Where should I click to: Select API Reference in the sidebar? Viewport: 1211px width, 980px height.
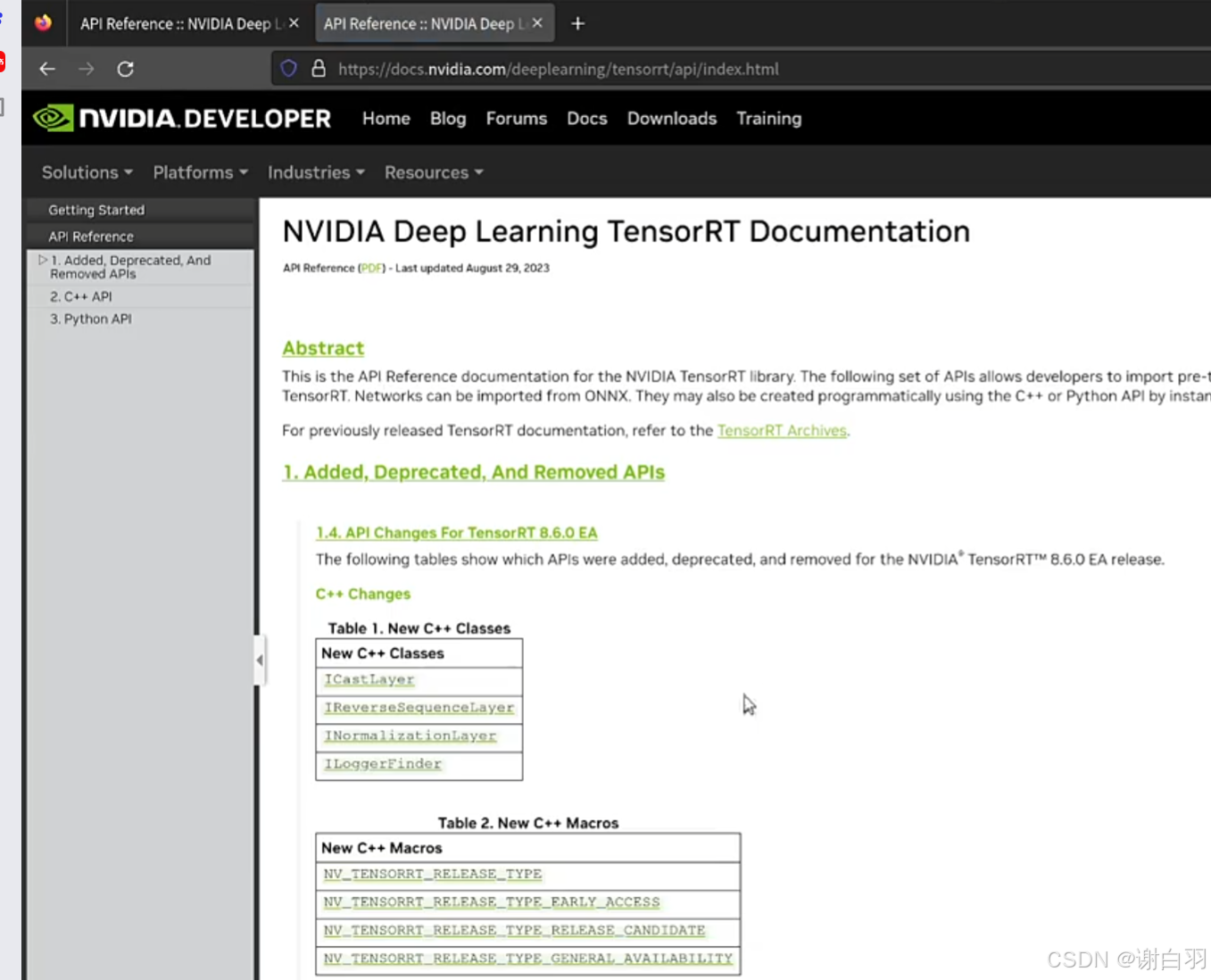point(91,237)
